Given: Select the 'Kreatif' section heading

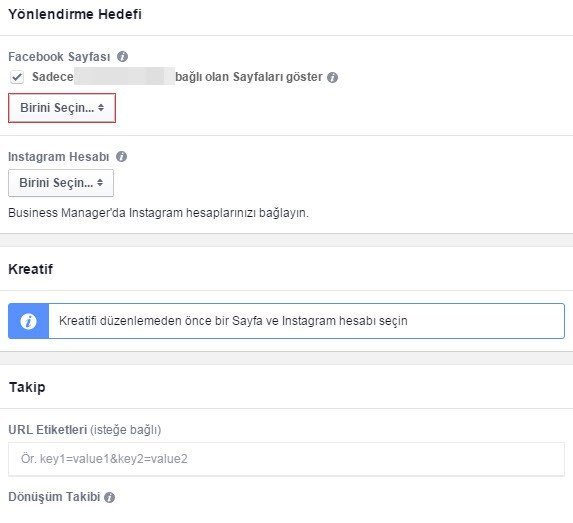Looking at the screenshot, I should (x=31, y=269).
